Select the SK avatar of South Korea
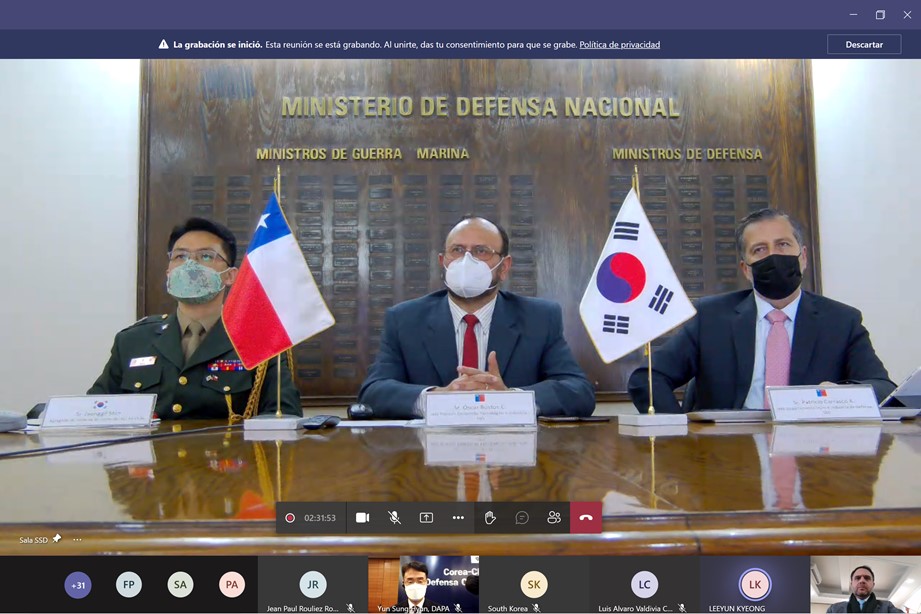921x614 pixels. point(534,585)
